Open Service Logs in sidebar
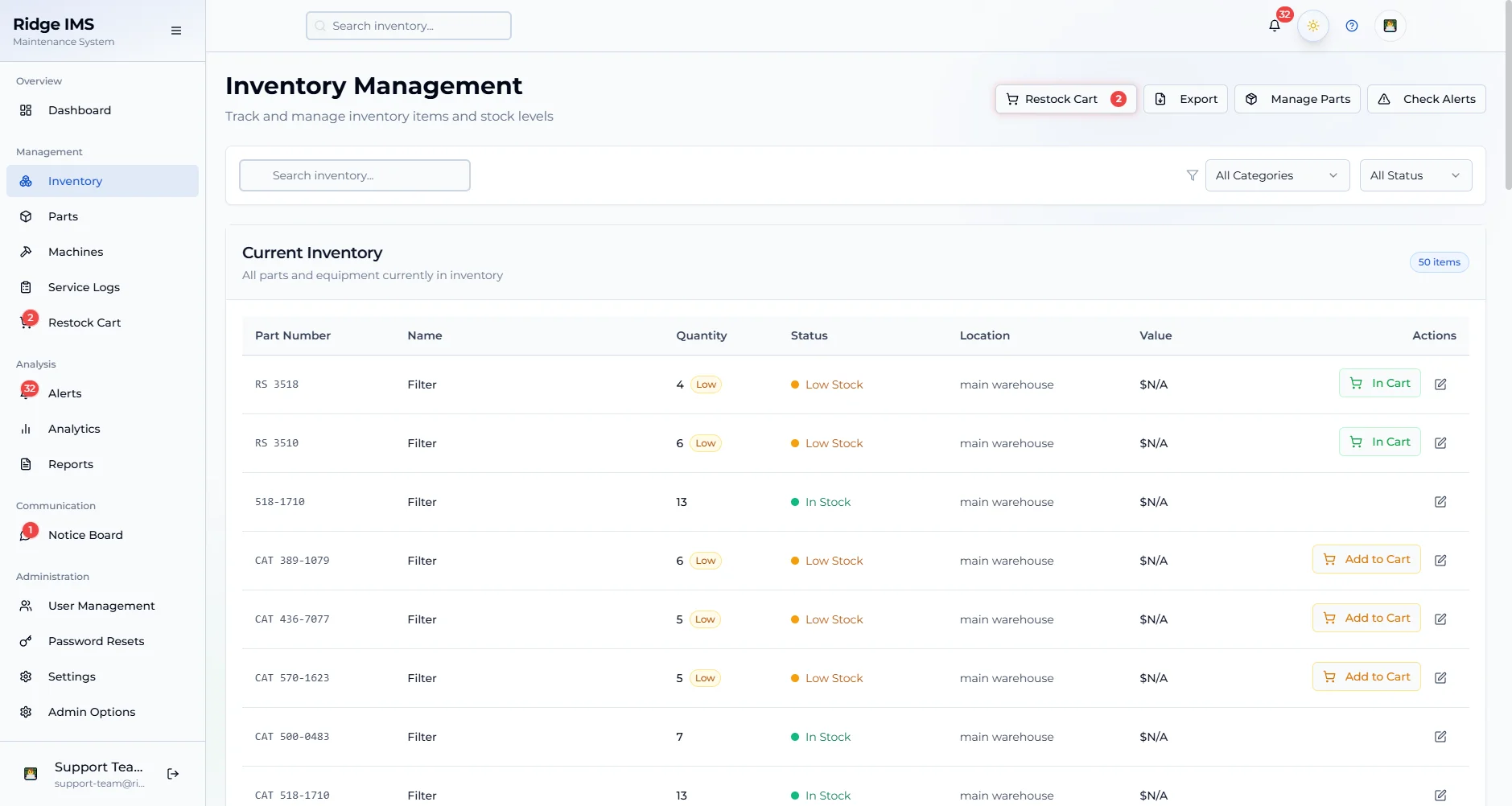Viewport: 1512px width, 806px height. tap(84, 287)
